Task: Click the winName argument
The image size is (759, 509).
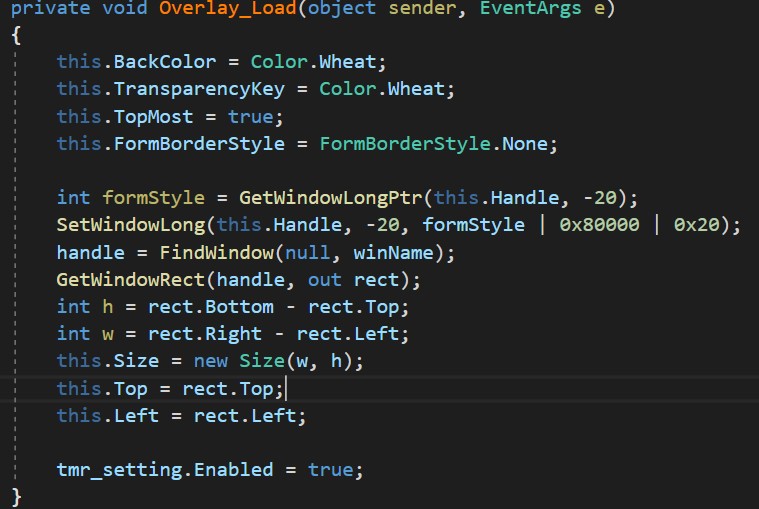Action: point(394,253)
